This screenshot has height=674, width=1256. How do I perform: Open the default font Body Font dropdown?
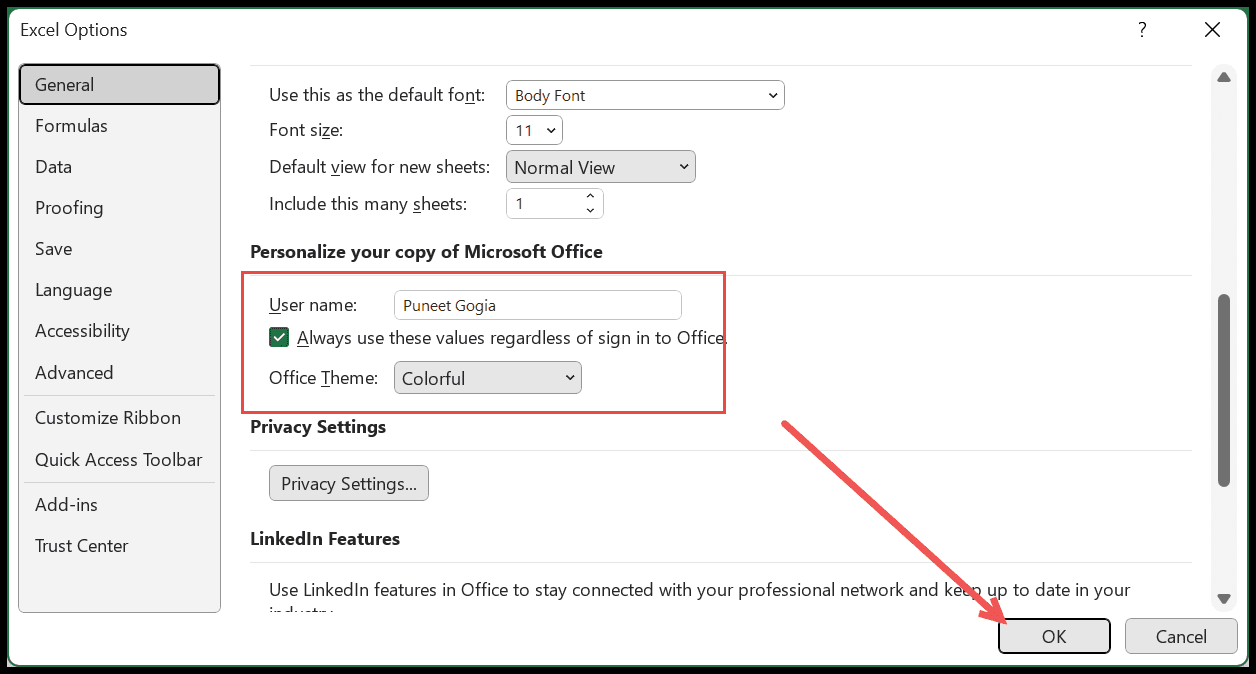(x=646, y=96)
